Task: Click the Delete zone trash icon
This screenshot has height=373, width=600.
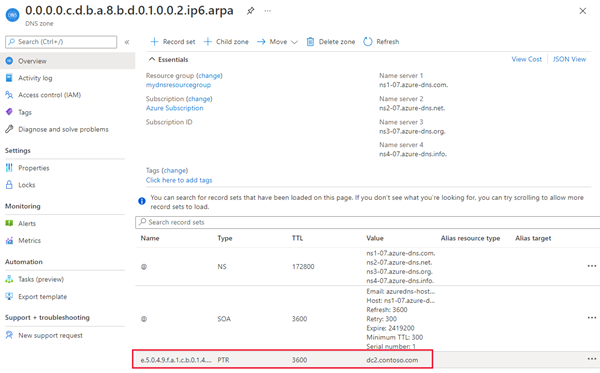Action: click(310, 42)
